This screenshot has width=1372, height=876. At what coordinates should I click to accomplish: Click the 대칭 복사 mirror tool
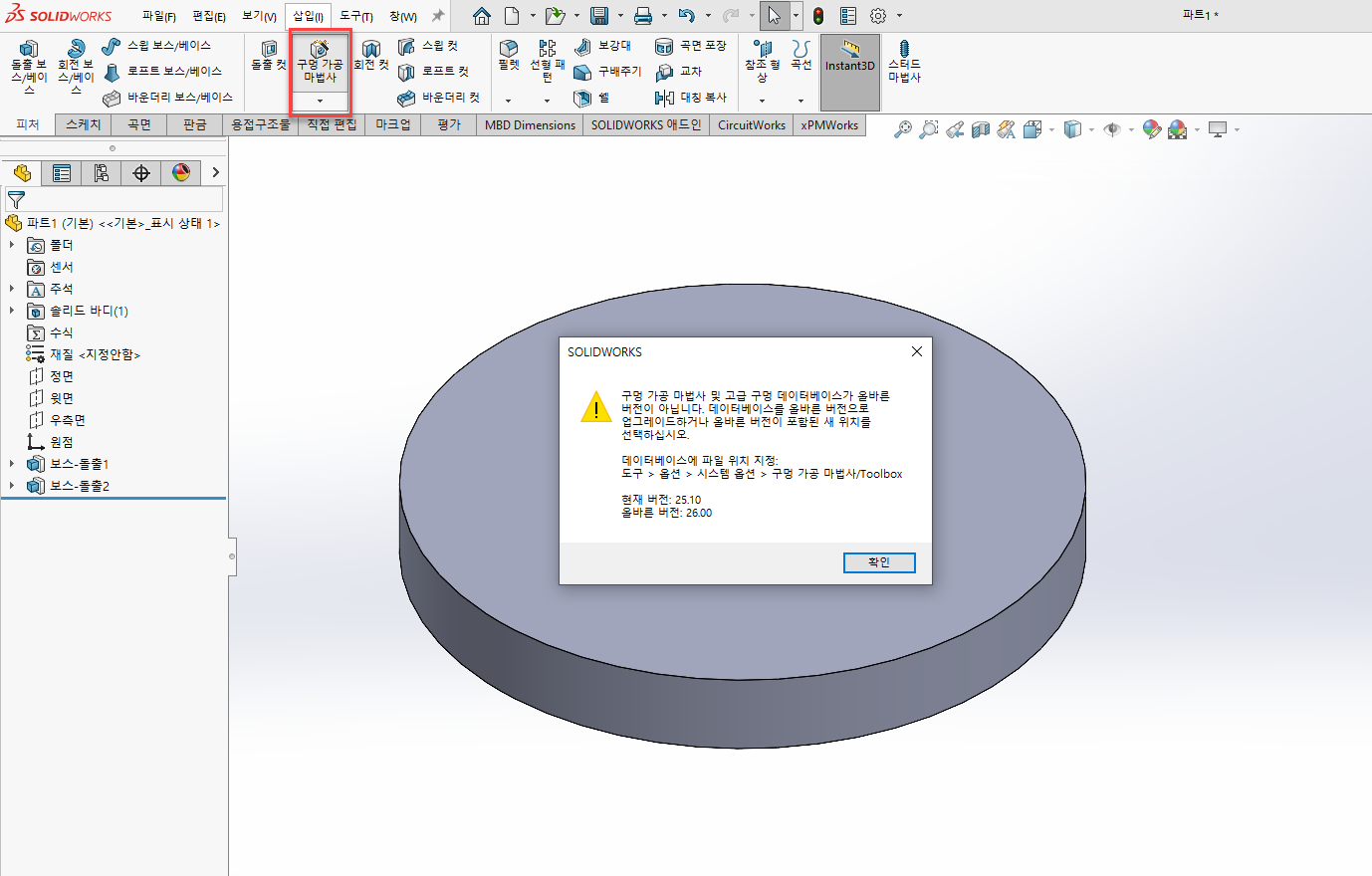(691, 98)
